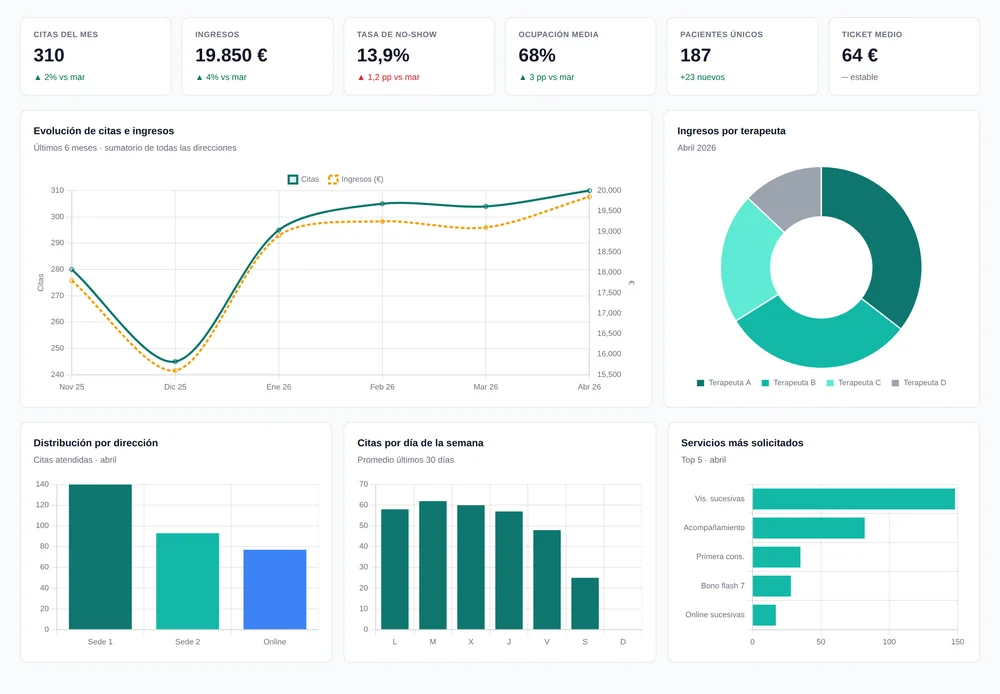
Task: Click the Ticket medio value 64 €
Action: coord(860,55)
